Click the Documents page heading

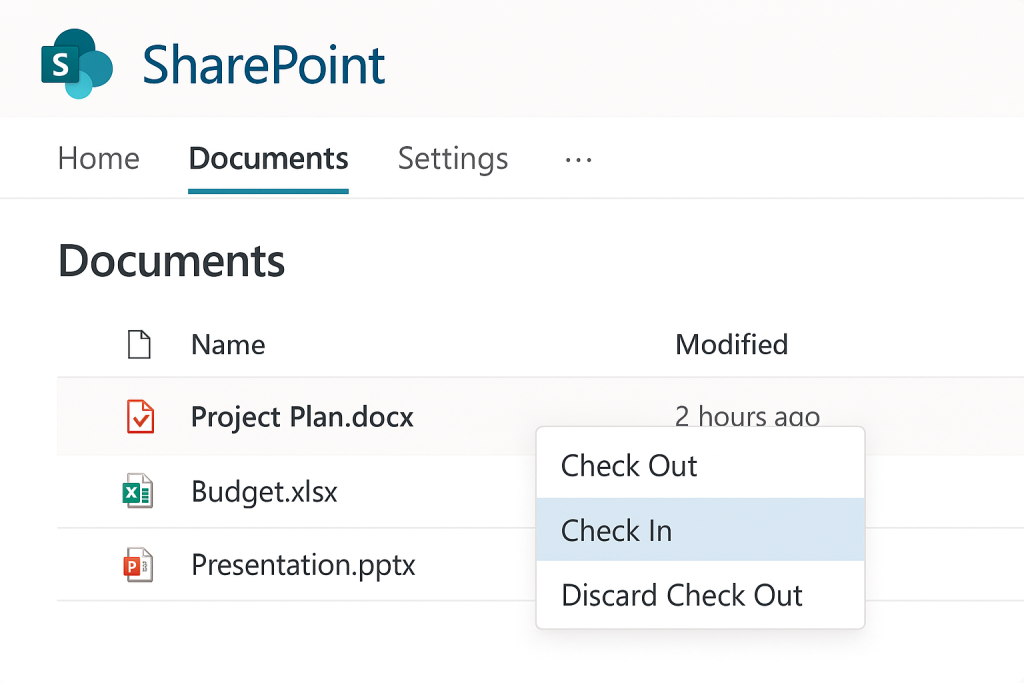point(172,262)
